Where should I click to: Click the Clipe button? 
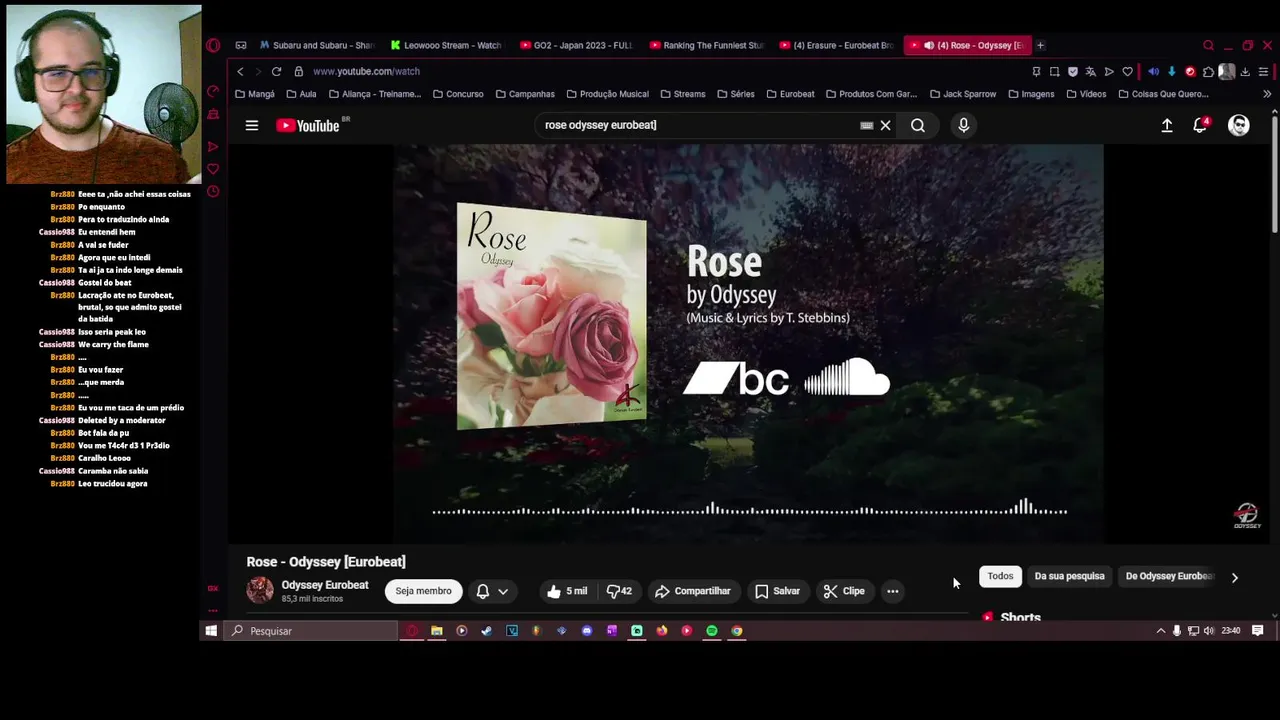[844, 591]
